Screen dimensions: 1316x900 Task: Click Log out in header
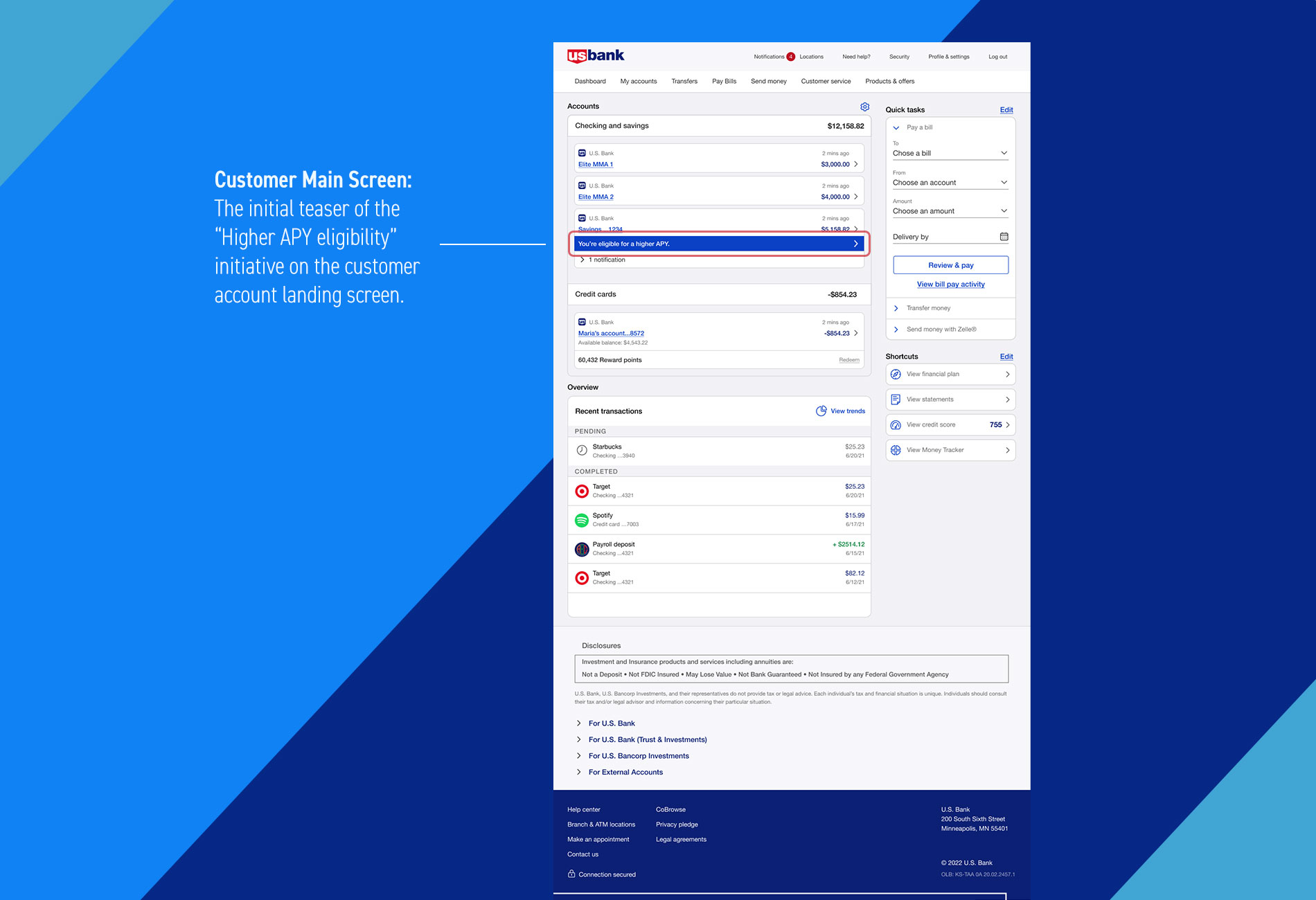coord(998,57)
